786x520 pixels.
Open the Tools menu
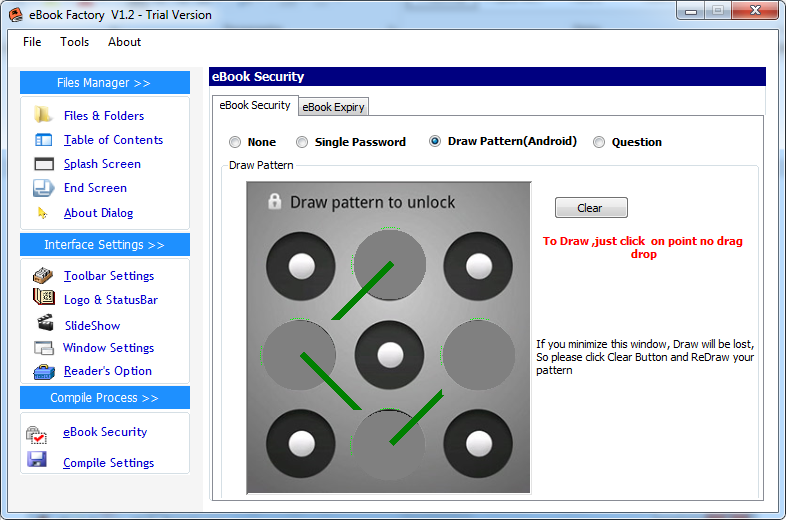click(74, 42)
